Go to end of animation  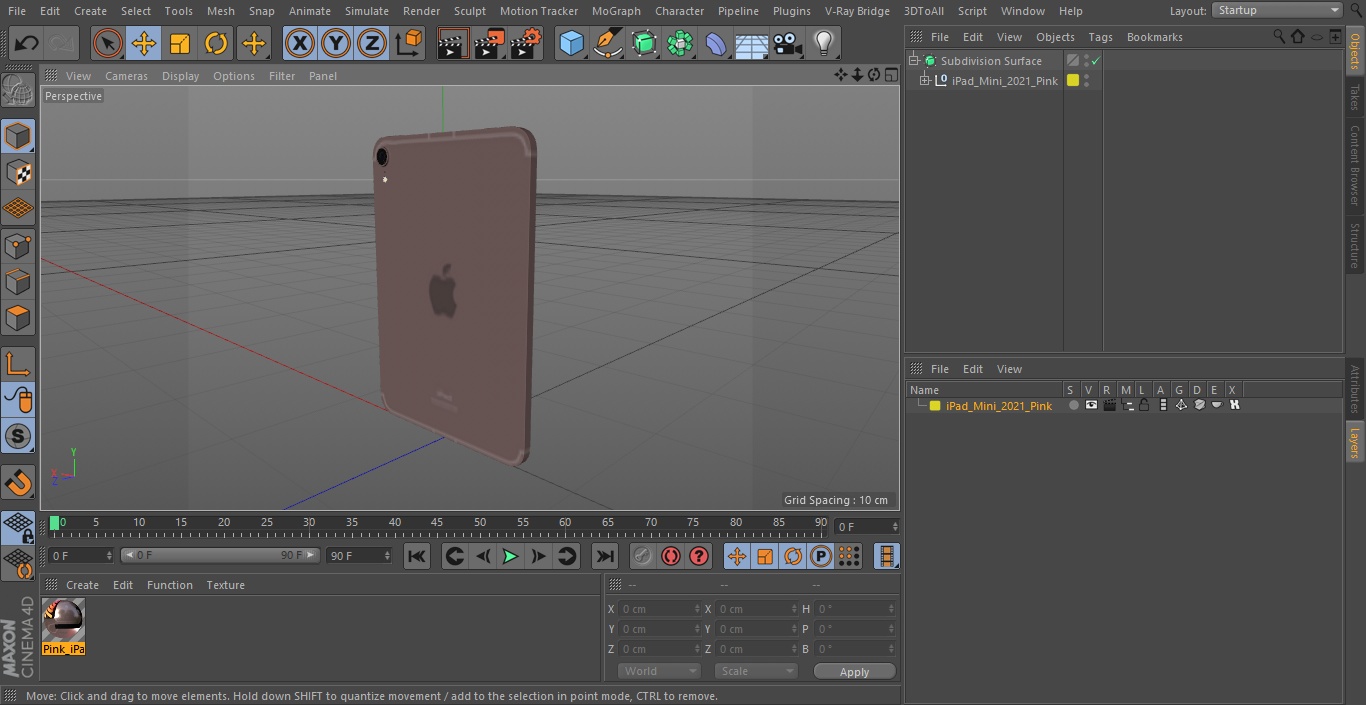[605, 556]
